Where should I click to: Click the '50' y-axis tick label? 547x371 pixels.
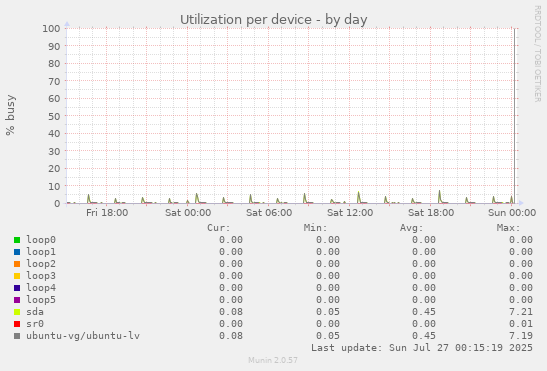point(54,116)
